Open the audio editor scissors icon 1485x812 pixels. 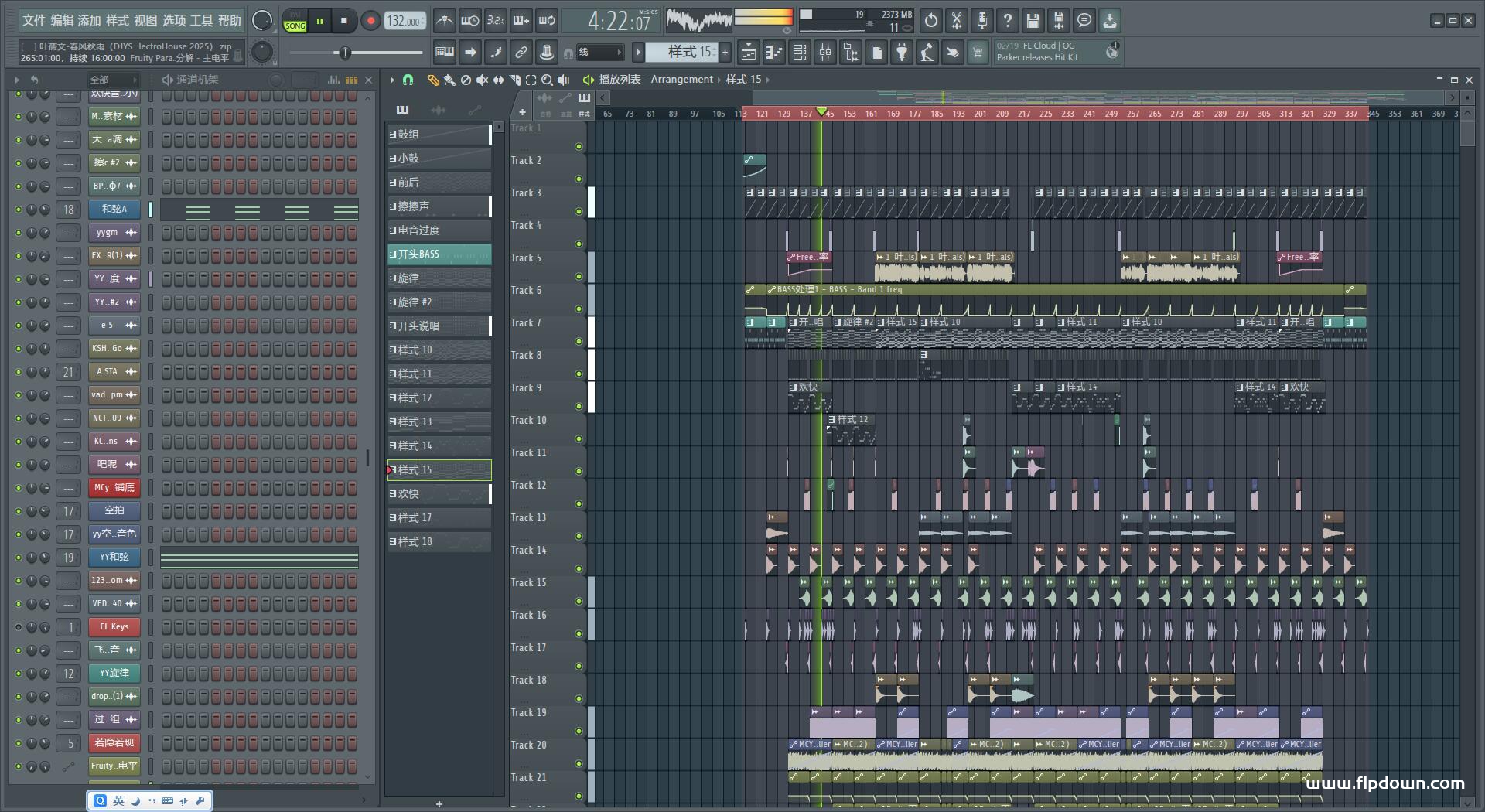click(x=957, y=21)
